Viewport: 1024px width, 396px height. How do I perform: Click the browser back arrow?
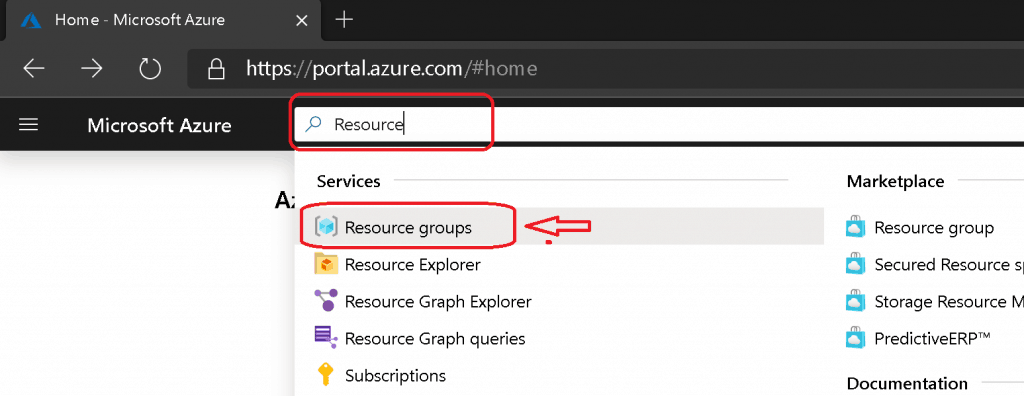click(x=33, y=69)
